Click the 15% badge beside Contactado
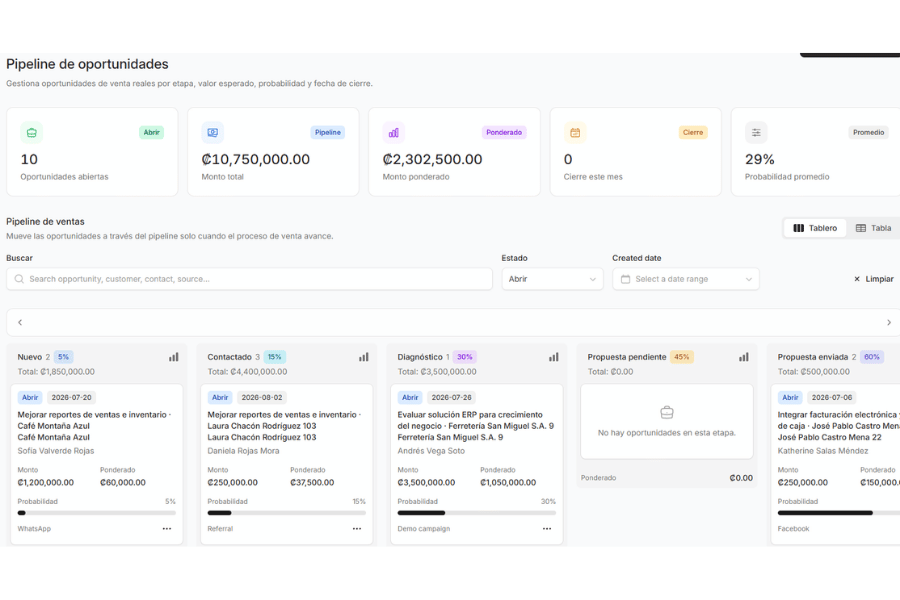This screenshot has height=600, width=900. [x=275, y=357]
